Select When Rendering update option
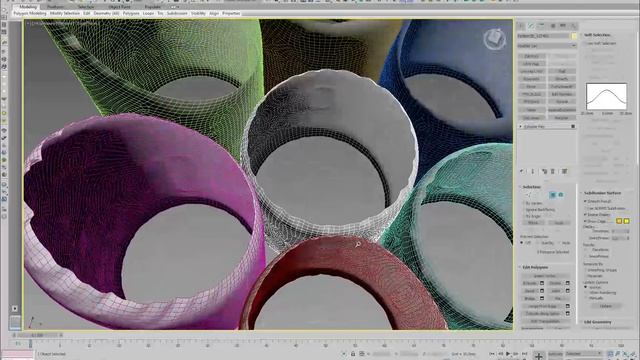 pyautogui.click(x=586, y=293)
